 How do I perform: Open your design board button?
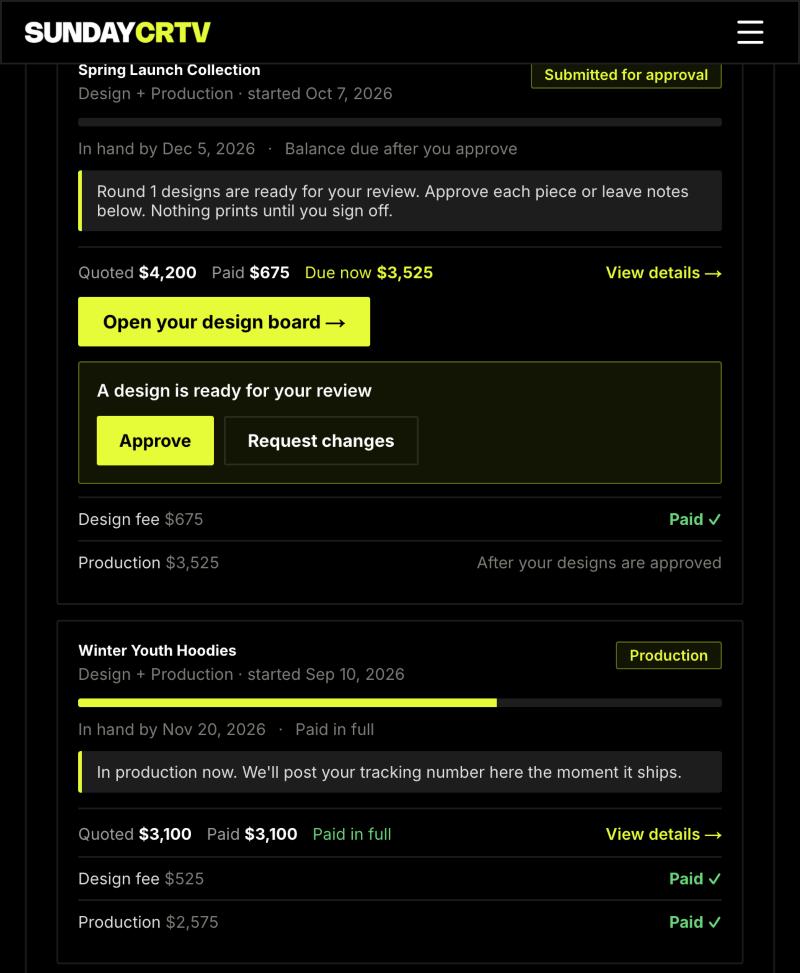pyautogui.click(x=224, y=321)
